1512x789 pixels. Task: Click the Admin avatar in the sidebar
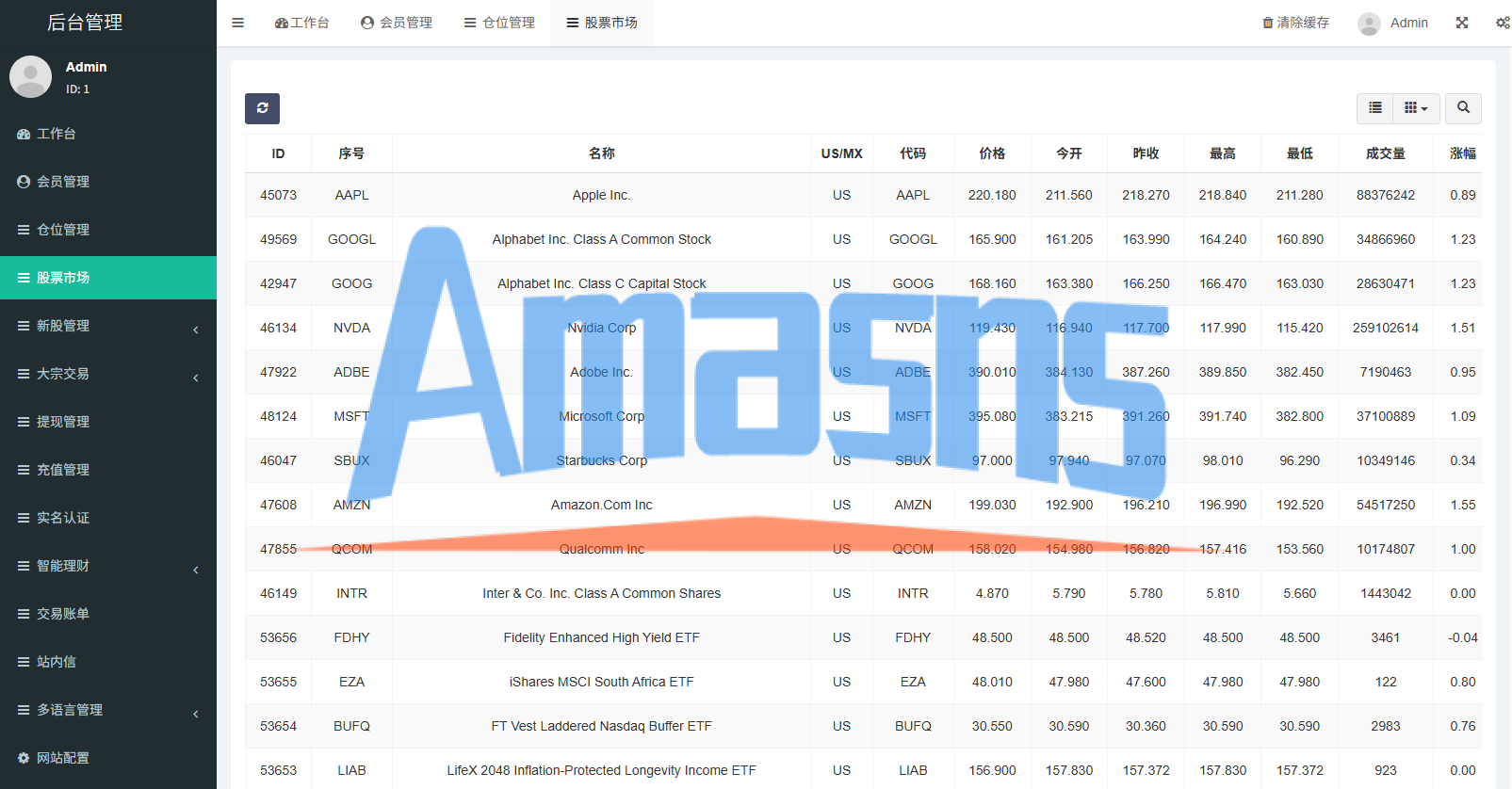coord(30,76)
